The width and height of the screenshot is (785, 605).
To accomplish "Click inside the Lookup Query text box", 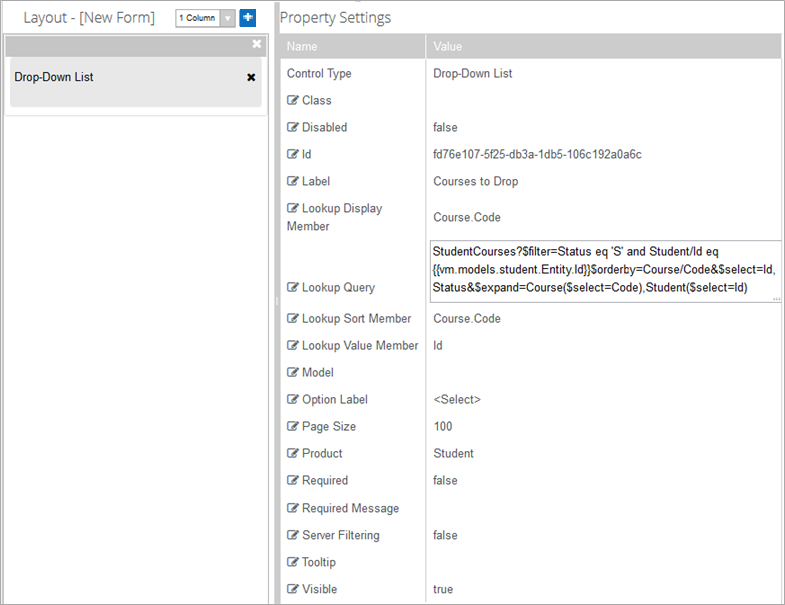I will pos(605,271).
